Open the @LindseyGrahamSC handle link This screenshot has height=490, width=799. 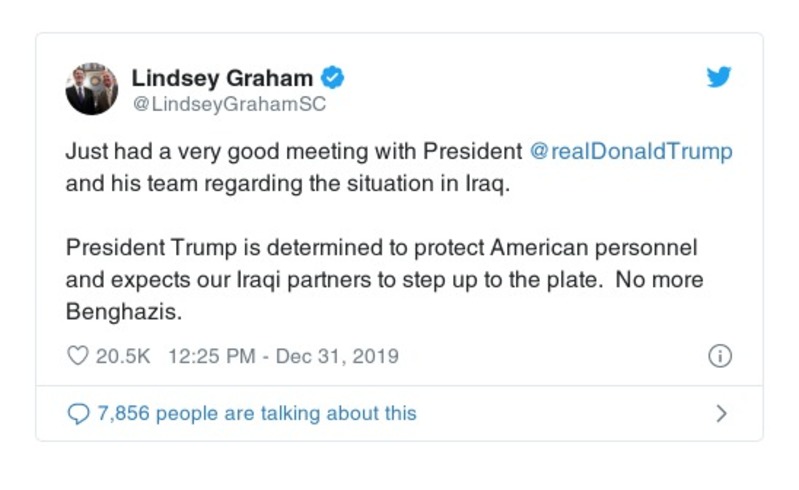point(230,104)
